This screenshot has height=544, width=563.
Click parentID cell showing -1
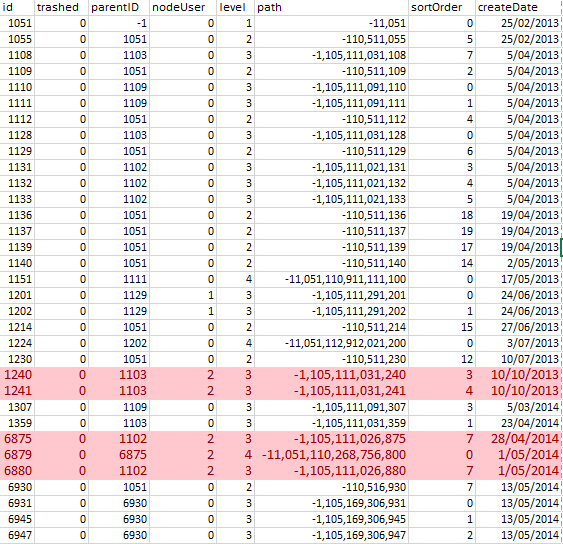click(119, 23)
